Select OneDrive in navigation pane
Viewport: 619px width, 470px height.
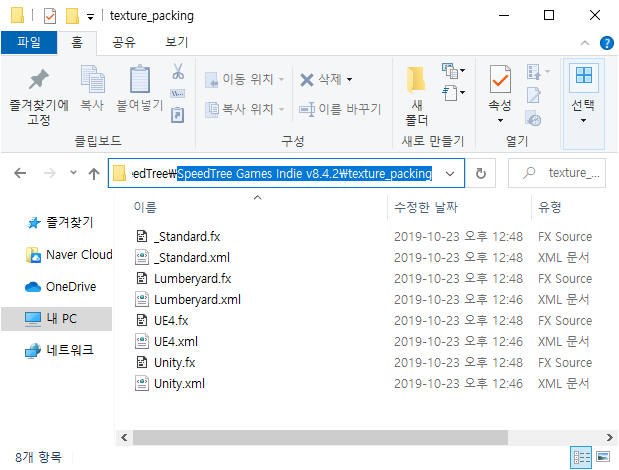point(60,286)
